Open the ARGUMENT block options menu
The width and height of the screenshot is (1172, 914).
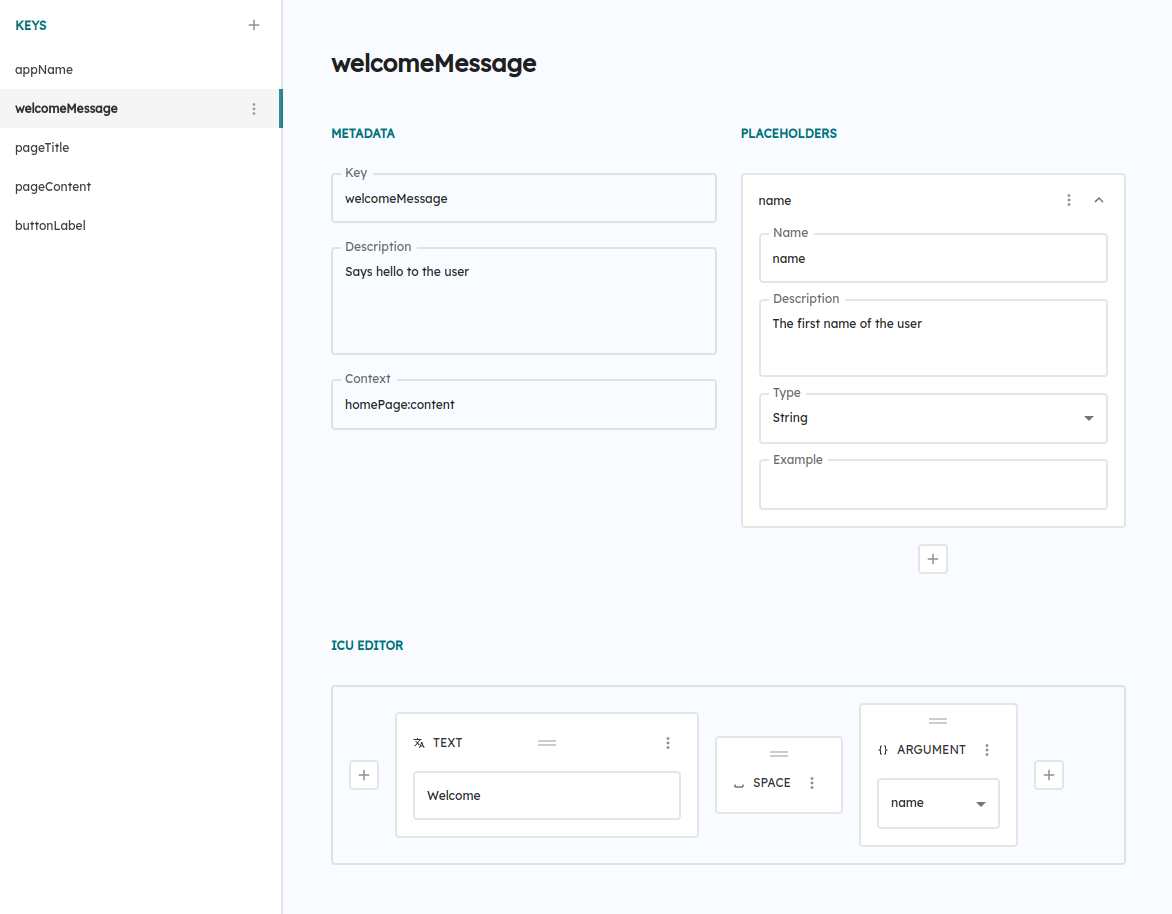click(987, 750)
